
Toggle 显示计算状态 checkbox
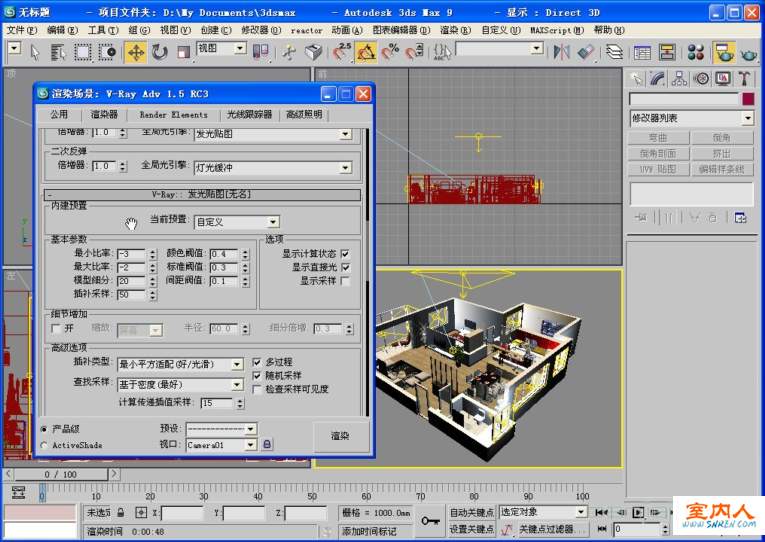tap(345, 254)
